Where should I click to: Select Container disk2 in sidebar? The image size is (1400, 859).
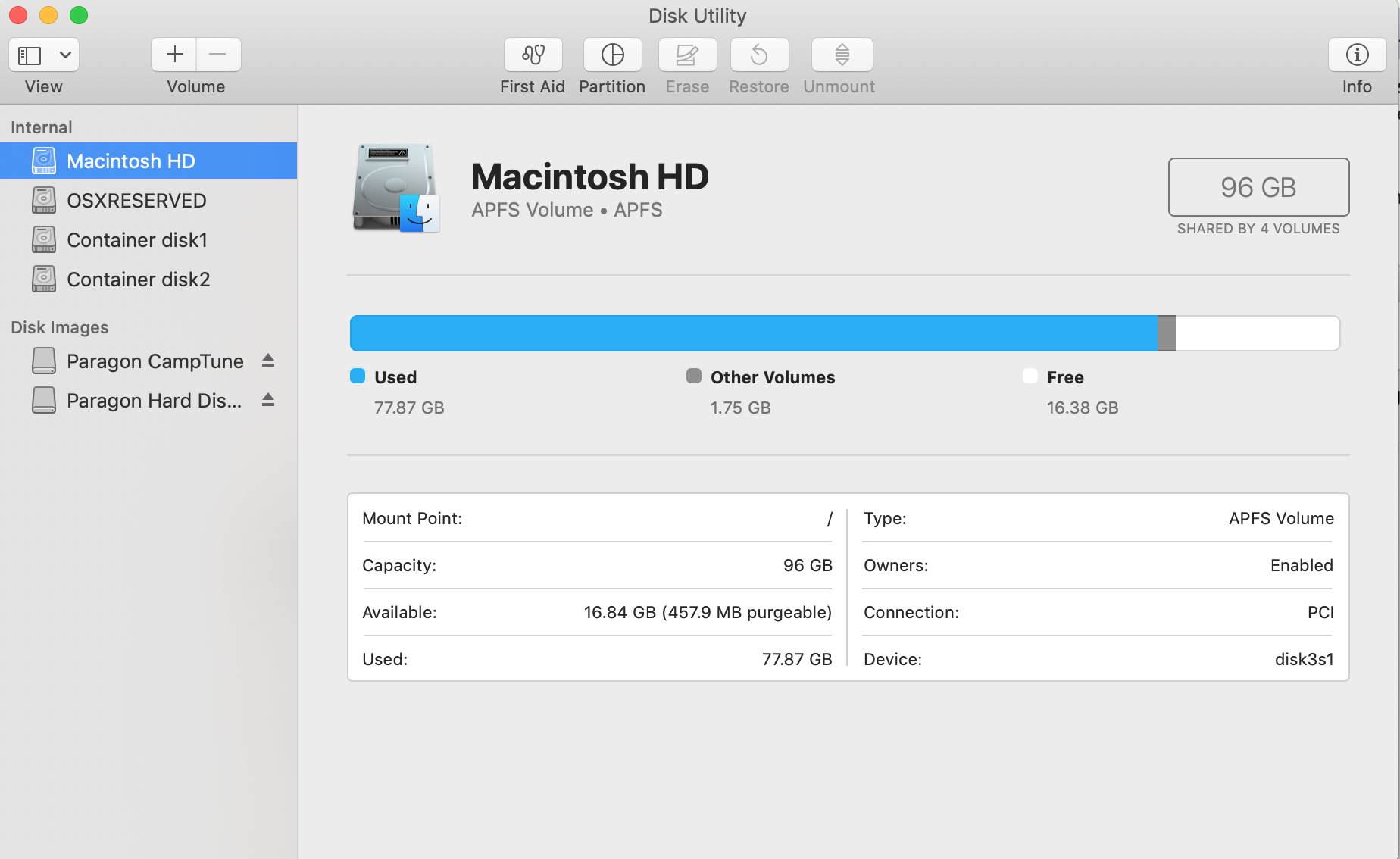(x=148, y=279)
